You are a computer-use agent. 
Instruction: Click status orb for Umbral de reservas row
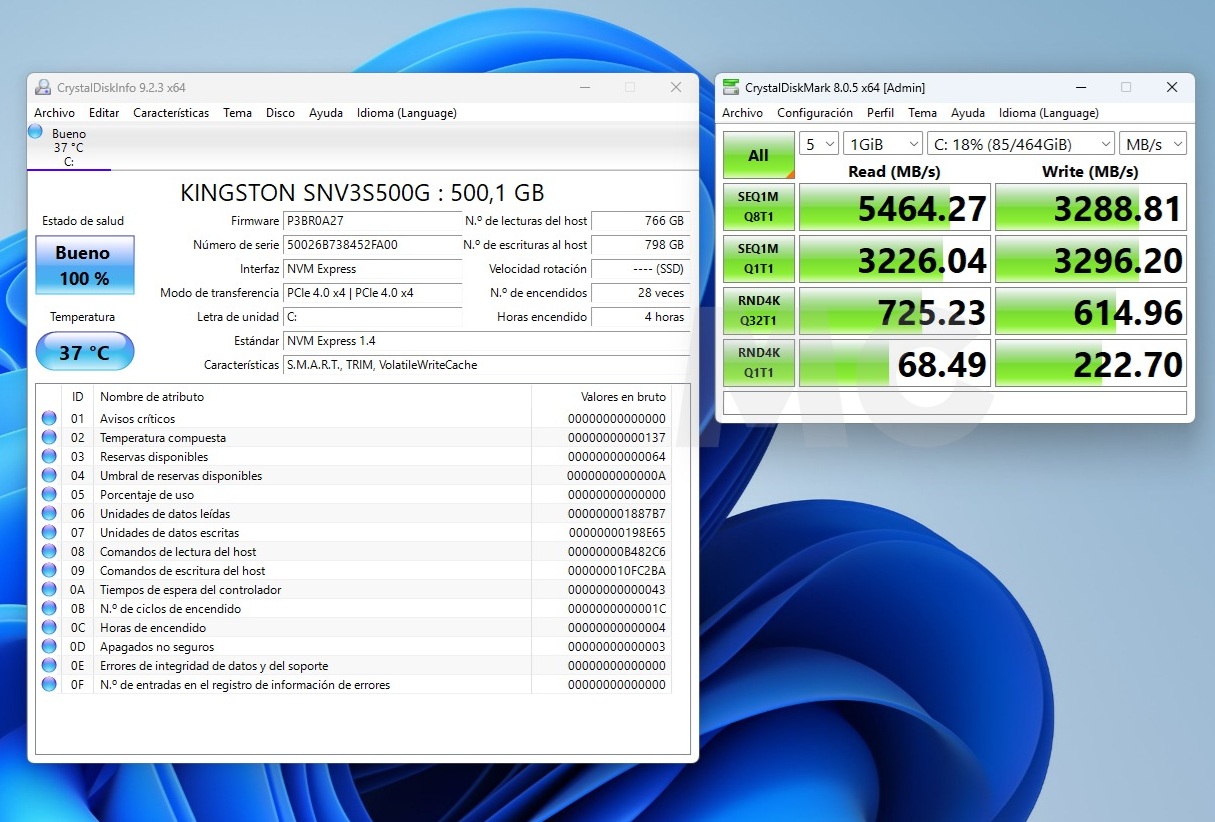click(x=49, y=476)
